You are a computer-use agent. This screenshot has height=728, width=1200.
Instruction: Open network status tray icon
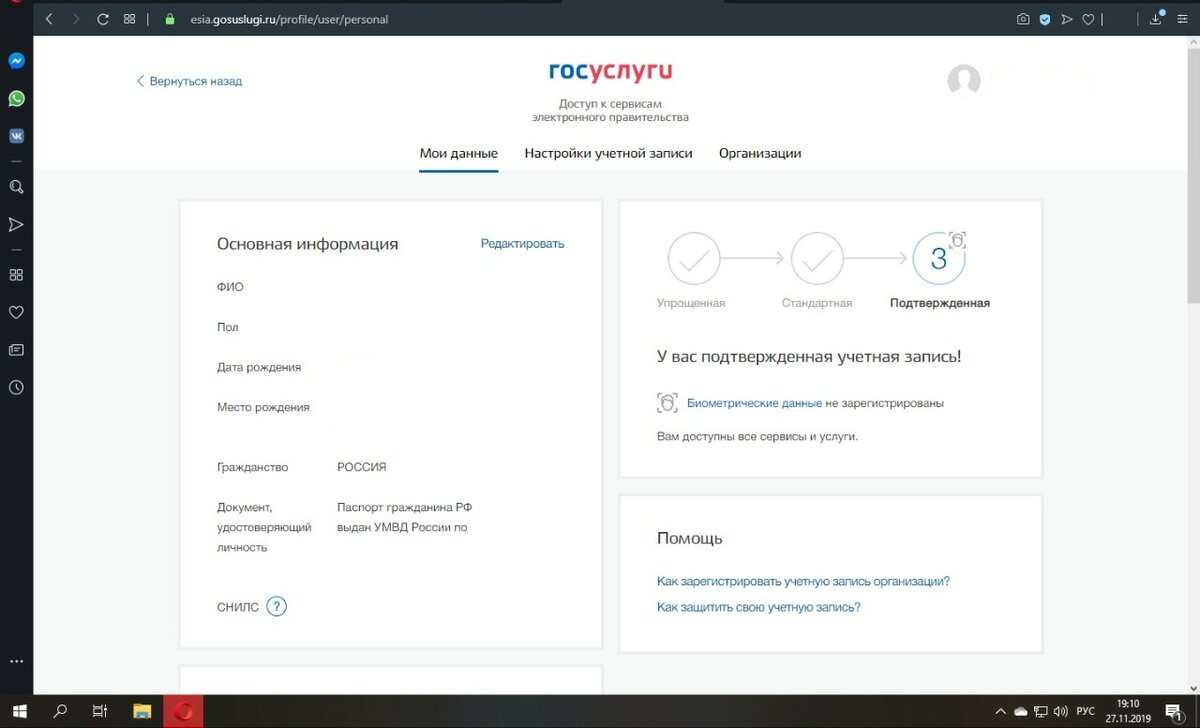point(1042,711)
